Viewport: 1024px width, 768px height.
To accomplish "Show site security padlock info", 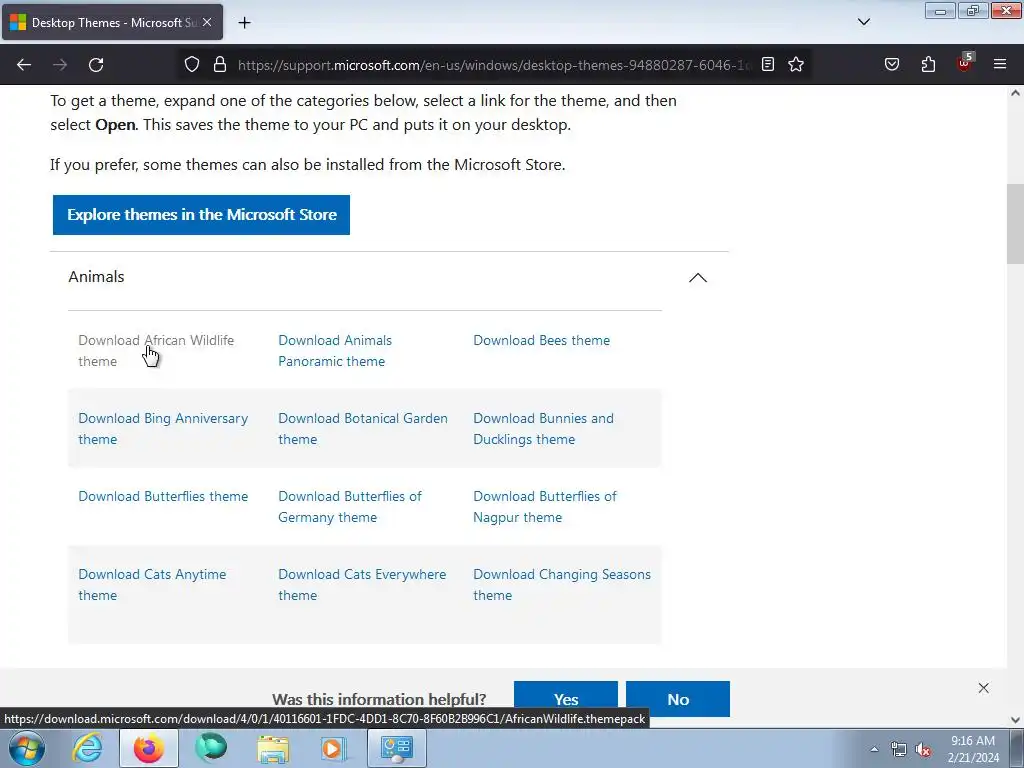I will coord(220,64).
